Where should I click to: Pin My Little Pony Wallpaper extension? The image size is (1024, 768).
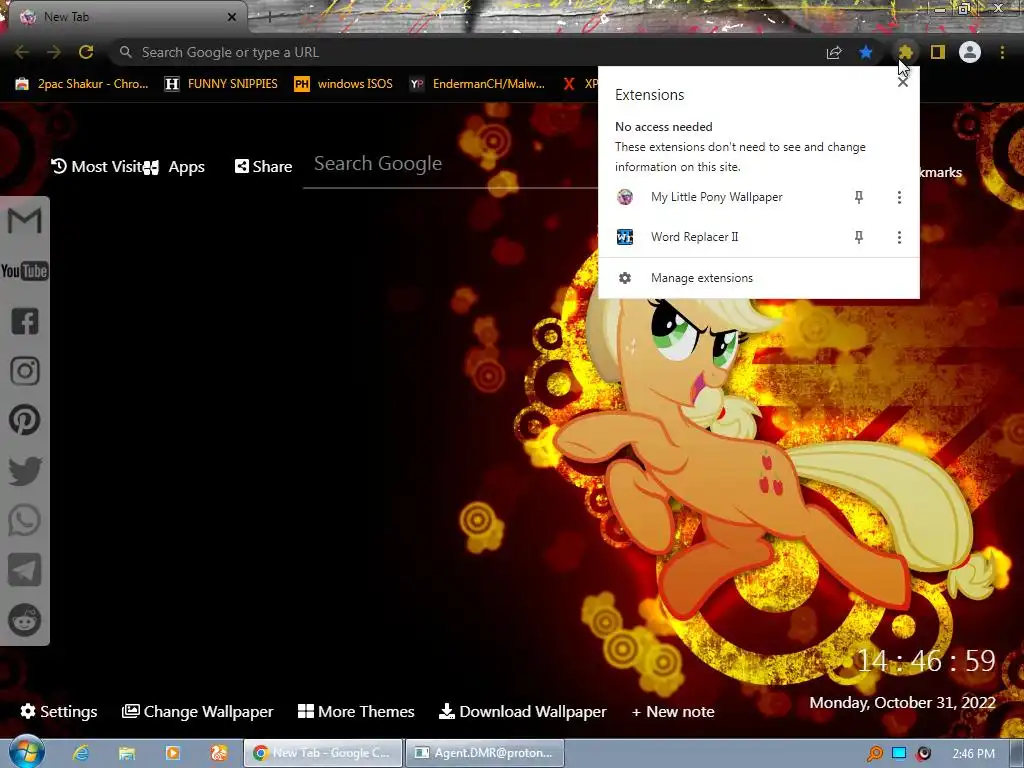point(859,197)
